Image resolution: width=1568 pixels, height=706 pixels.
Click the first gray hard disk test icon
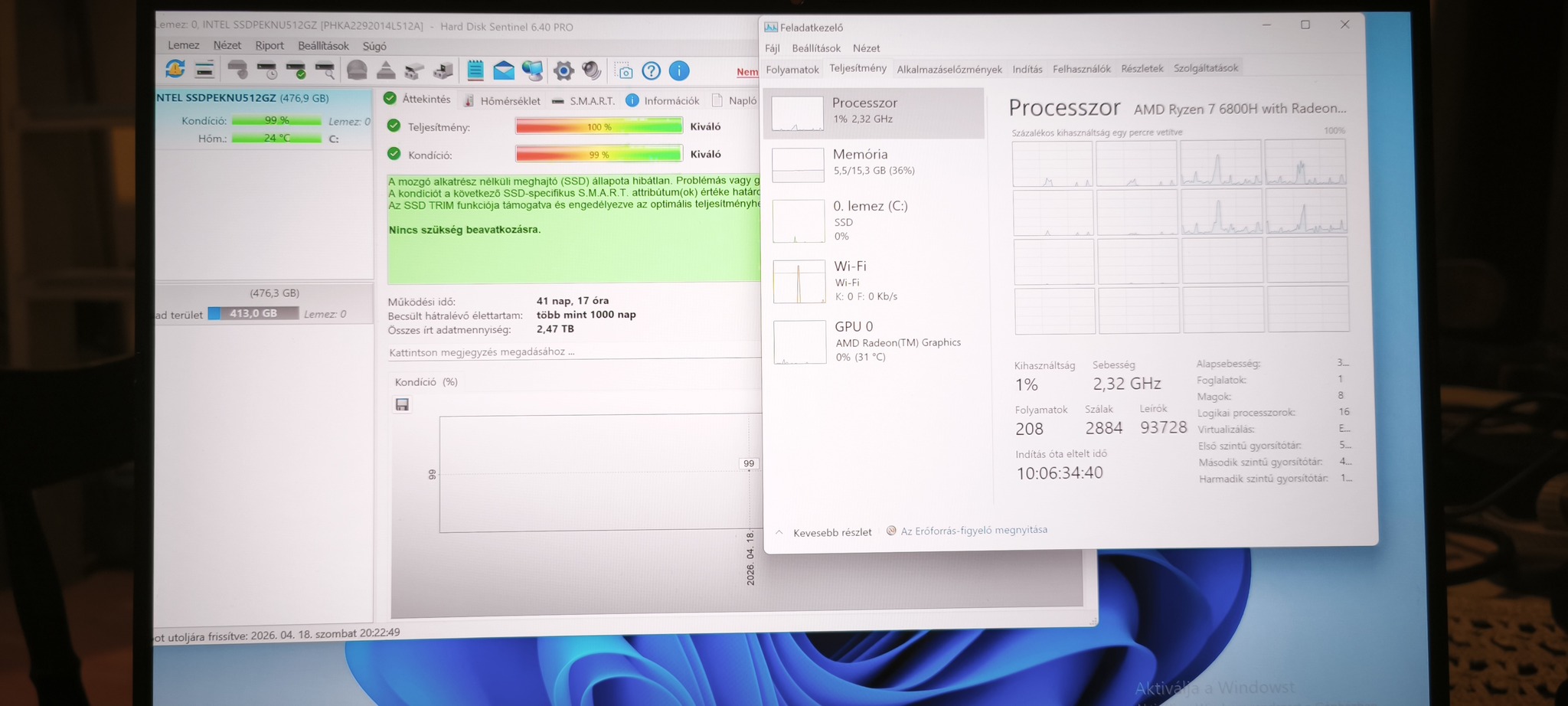(x=237, y=70)
